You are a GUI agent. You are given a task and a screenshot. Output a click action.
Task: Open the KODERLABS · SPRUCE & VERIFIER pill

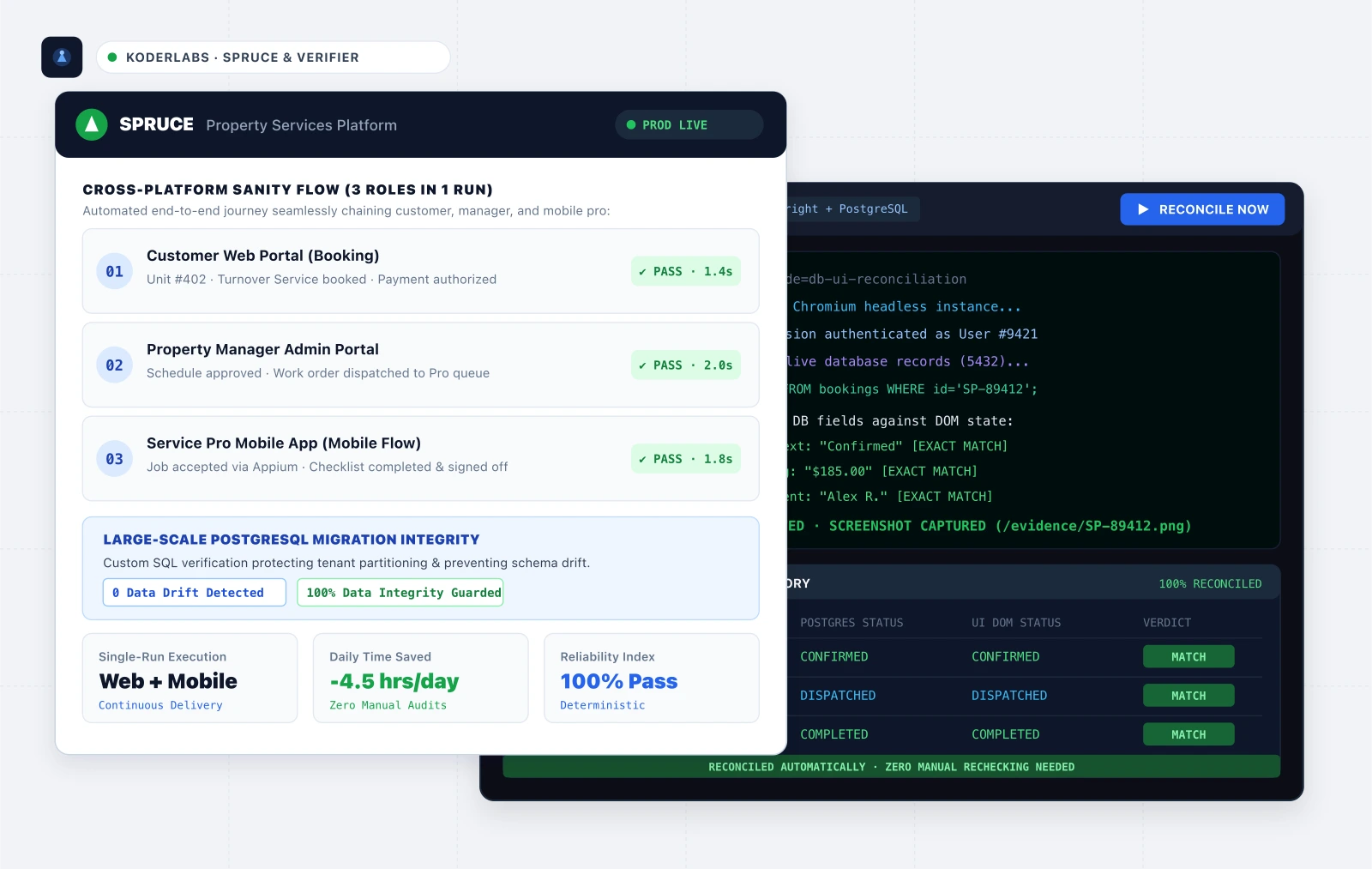pyautogui.click(x=273, y=57)
